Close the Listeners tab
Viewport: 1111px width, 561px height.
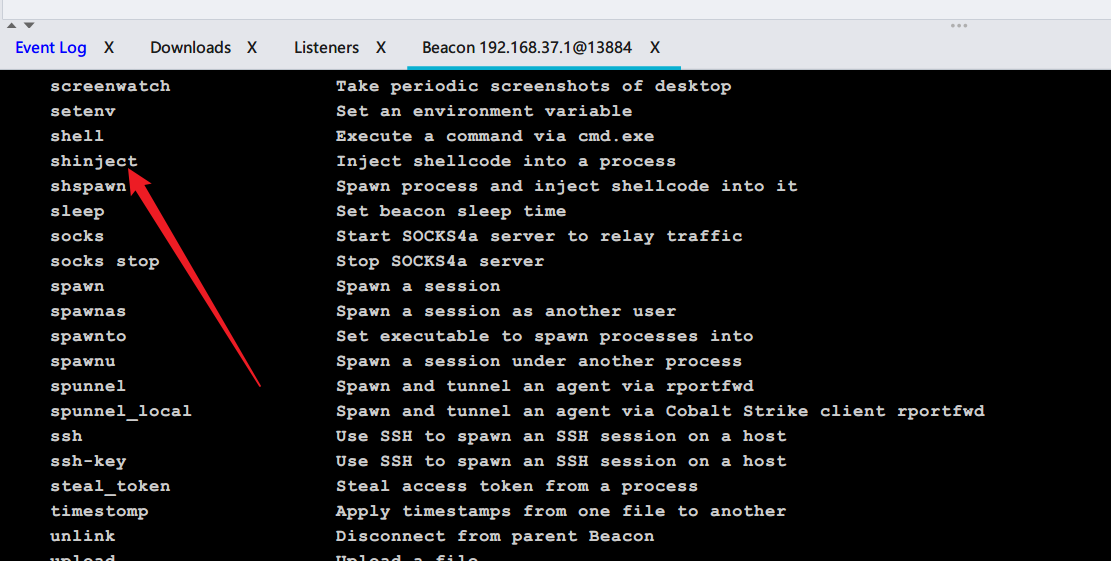(x=381, y=47)
